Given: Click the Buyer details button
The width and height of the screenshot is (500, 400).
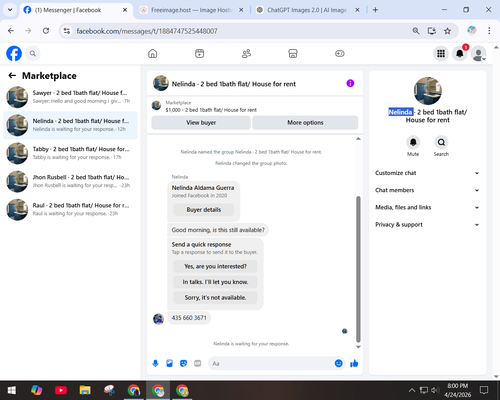Looking at the screenshot, I should click(204, 210).
